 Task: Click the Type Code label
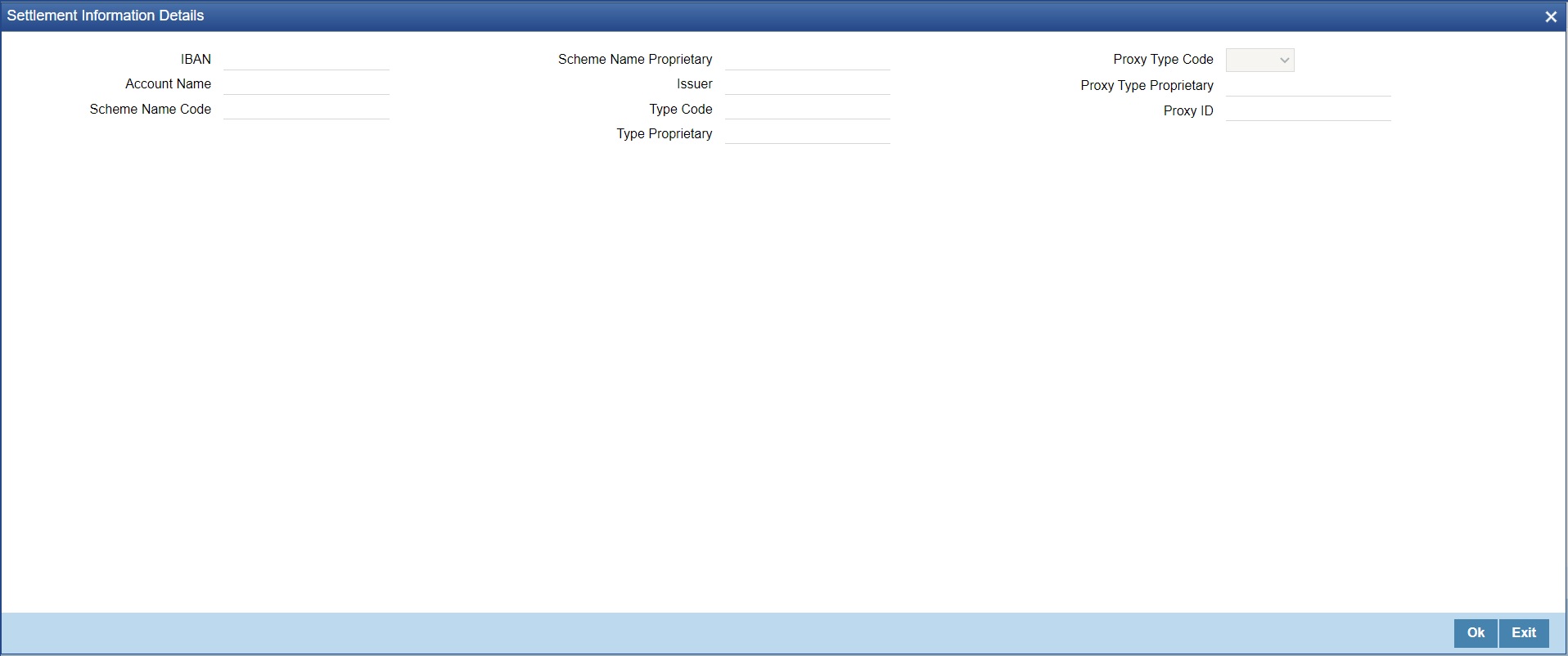coord(681,109)
